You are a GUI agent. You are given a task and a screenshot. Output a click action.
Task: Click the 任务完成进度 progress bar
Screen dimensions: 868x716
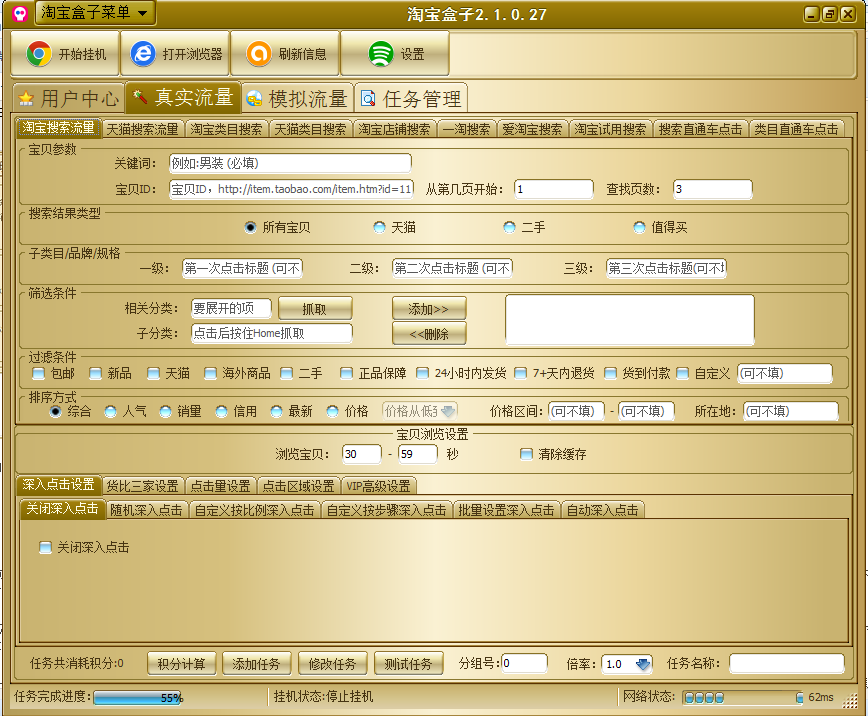[x=138, y=698]
